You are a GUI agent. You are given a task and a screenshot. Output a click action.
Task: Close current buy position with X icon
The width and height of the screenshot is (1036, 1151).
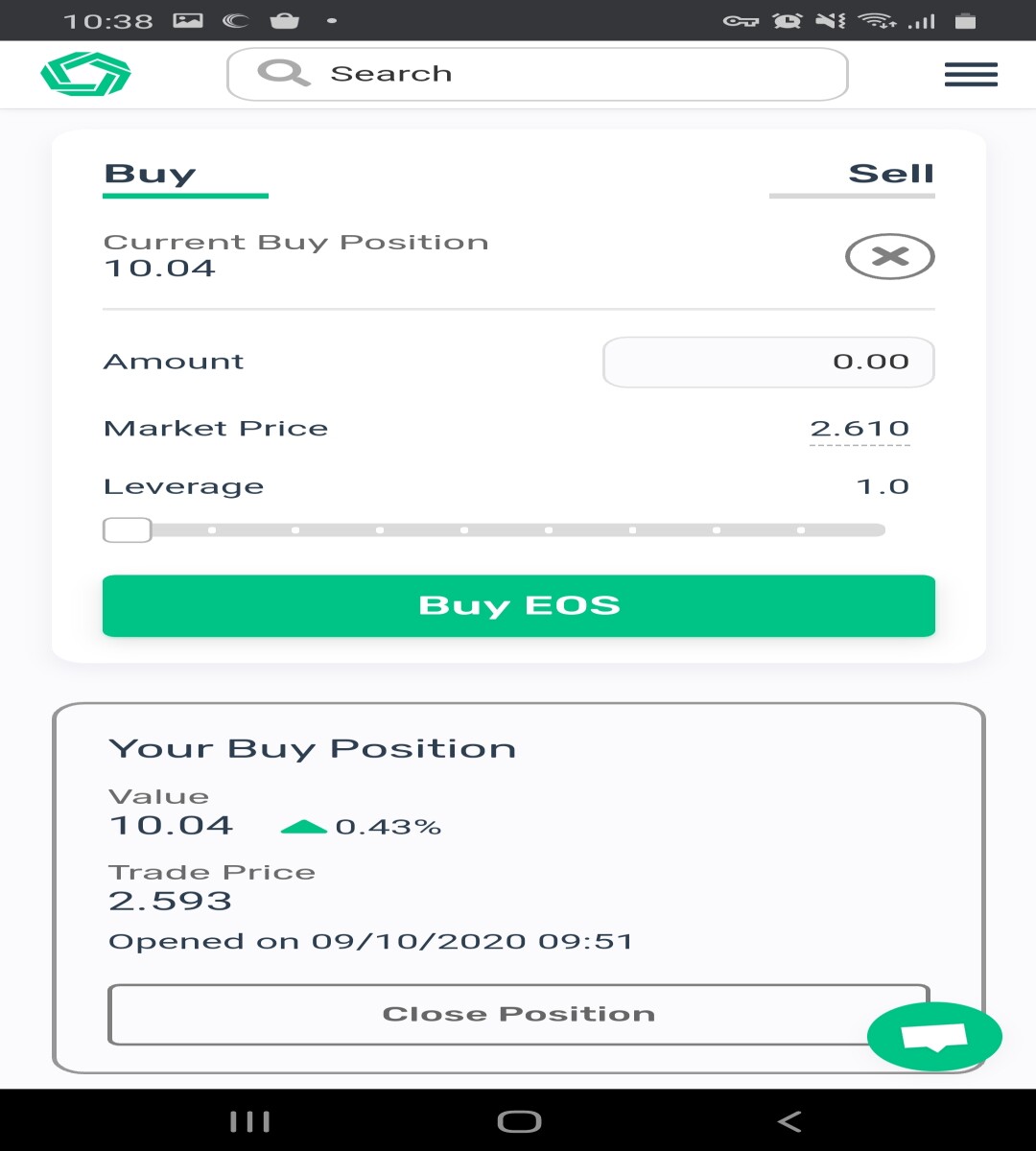tap(889, 256)
